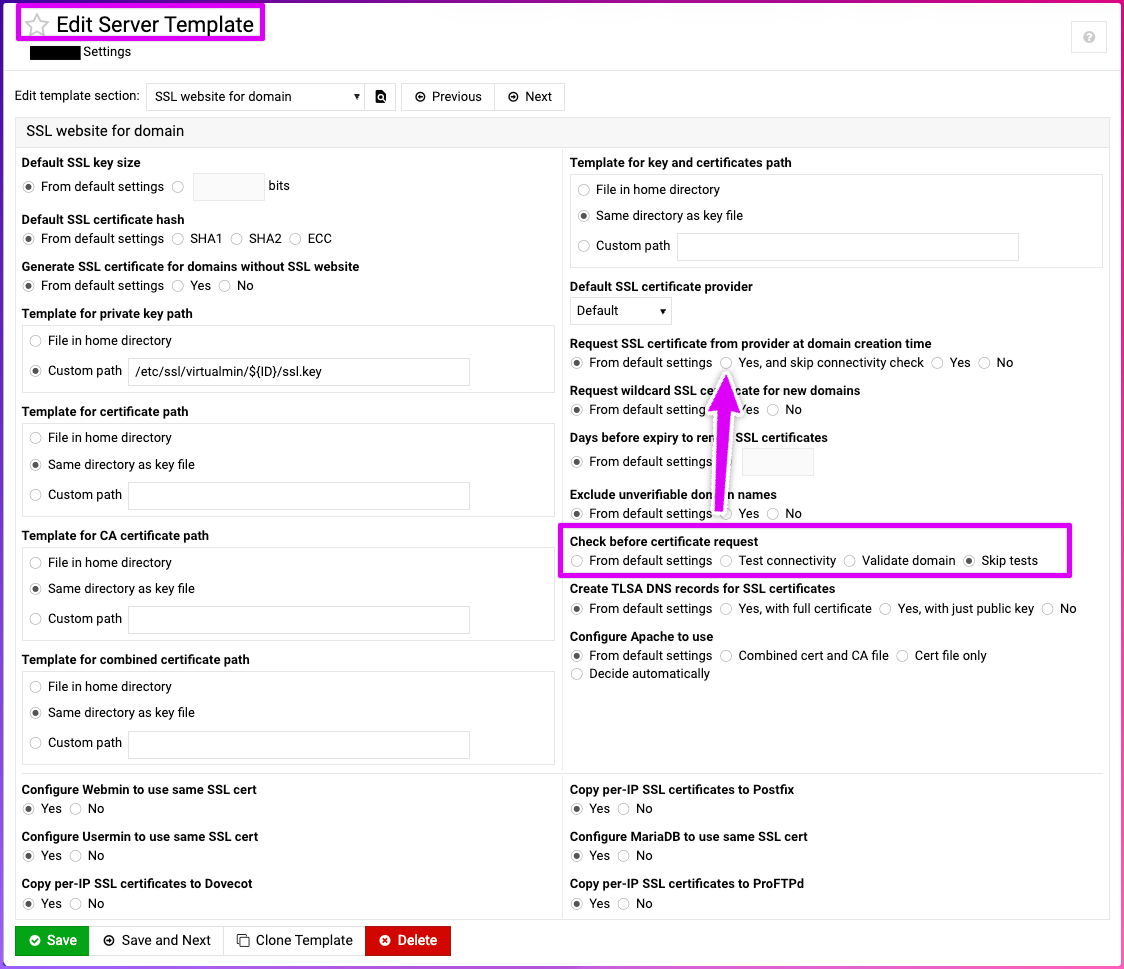Select Validate domain radio option
Screen dimensions: 1124x969
850,561
